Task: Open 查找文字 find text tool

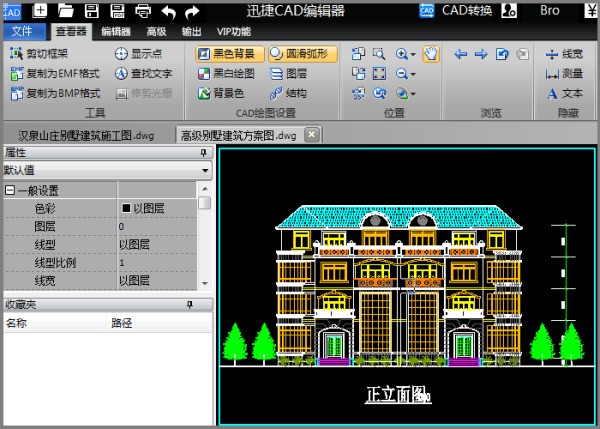Action: (143, 74)
